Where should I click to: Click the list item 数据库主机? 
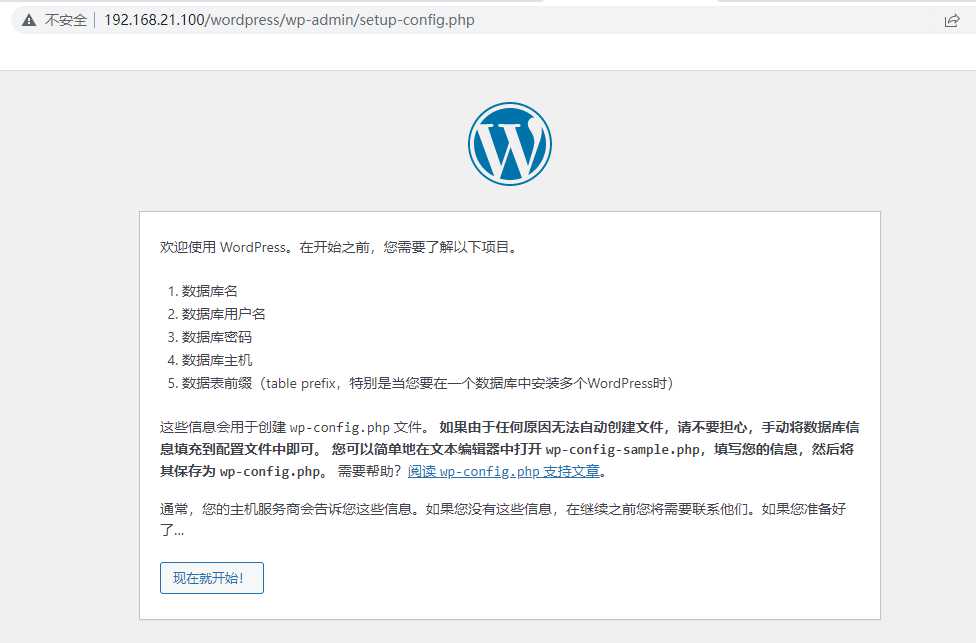[217, 360]
